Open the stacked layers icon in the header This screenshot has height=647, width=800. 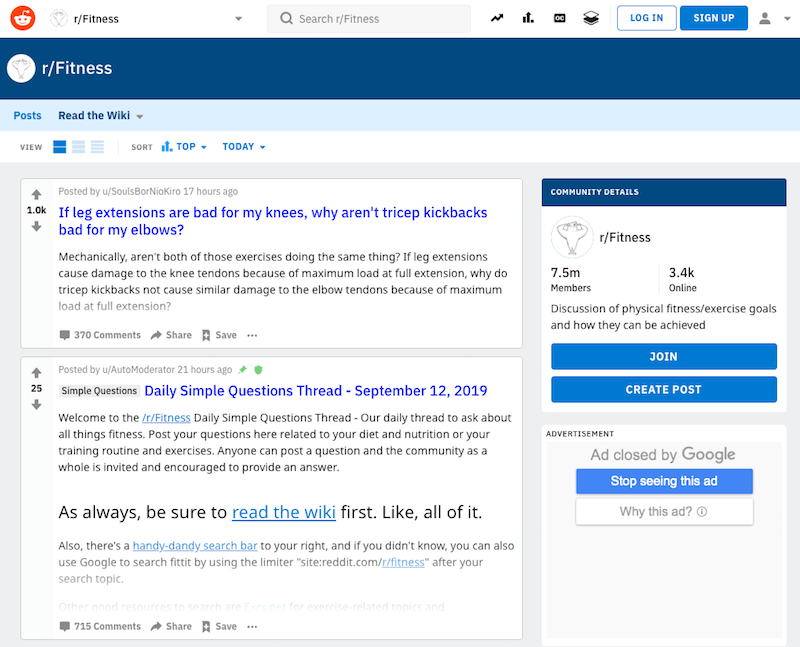(591, 18)
